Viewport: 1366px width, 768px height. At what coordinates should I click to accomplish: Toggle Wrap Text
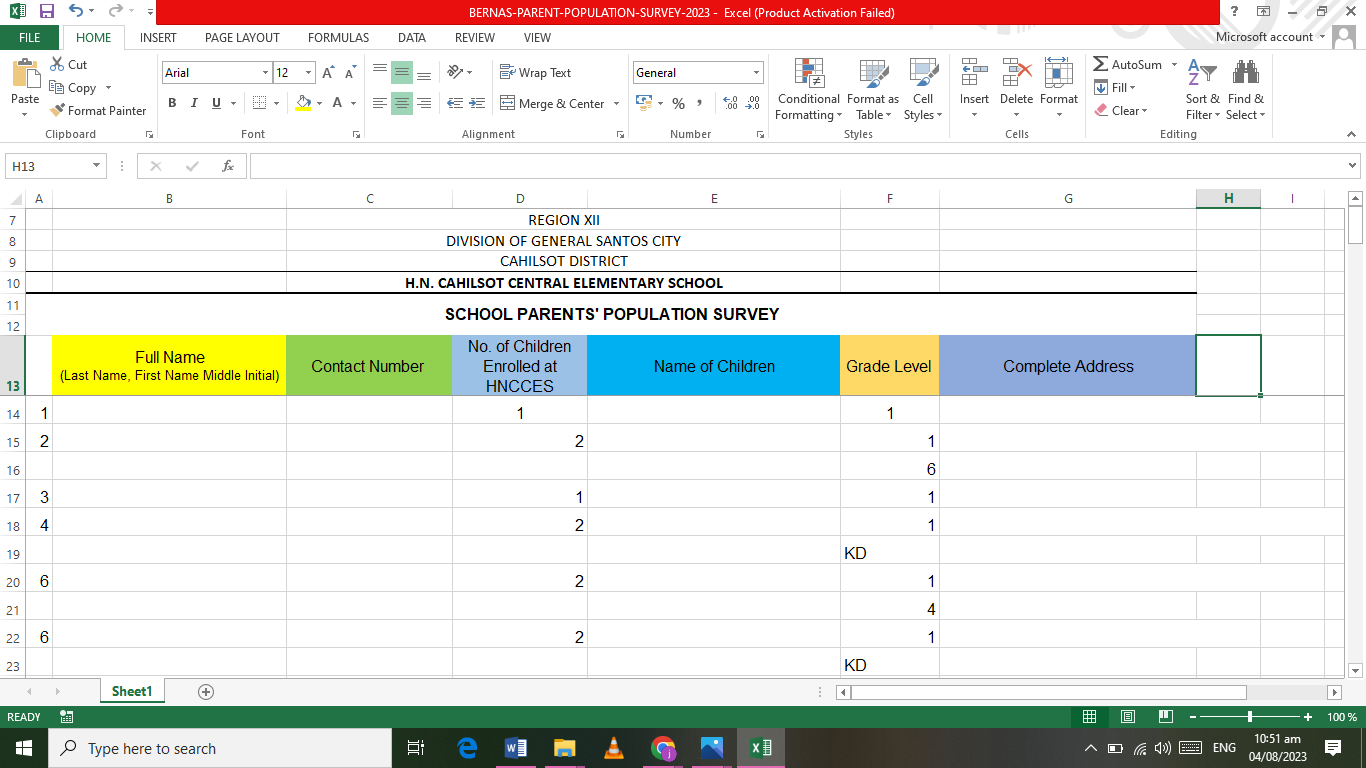[535, 73]
